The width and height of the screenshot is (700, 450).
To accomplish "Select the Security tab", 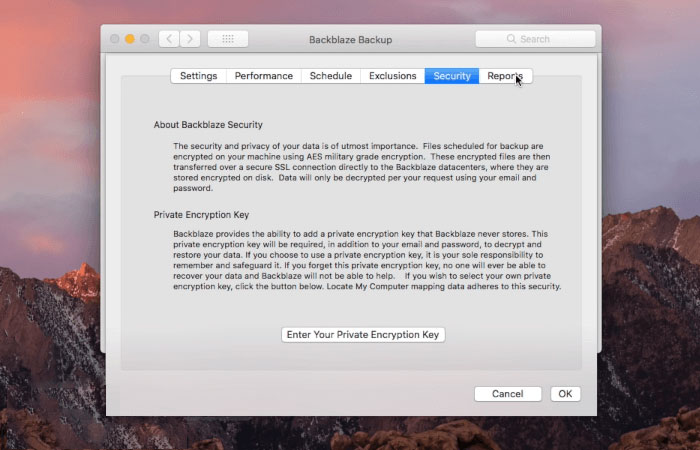I will pyautogui.click(x=452, y=76).
